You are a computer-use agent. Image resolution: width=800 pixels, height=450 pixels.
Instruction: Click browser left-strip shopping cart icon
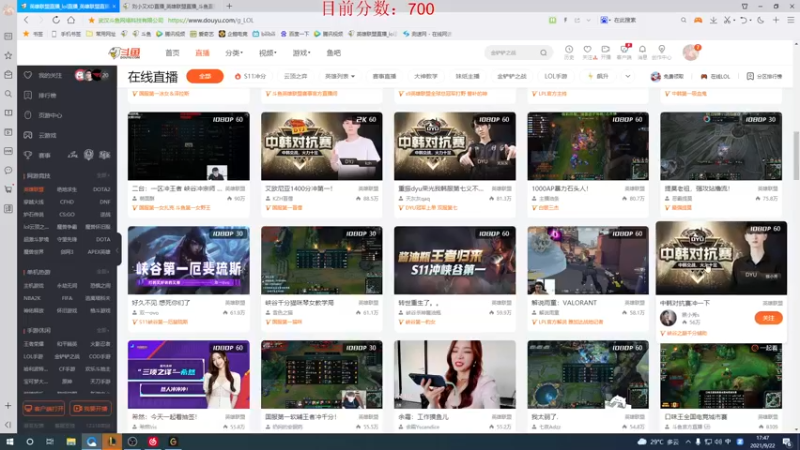coord(8,189)
